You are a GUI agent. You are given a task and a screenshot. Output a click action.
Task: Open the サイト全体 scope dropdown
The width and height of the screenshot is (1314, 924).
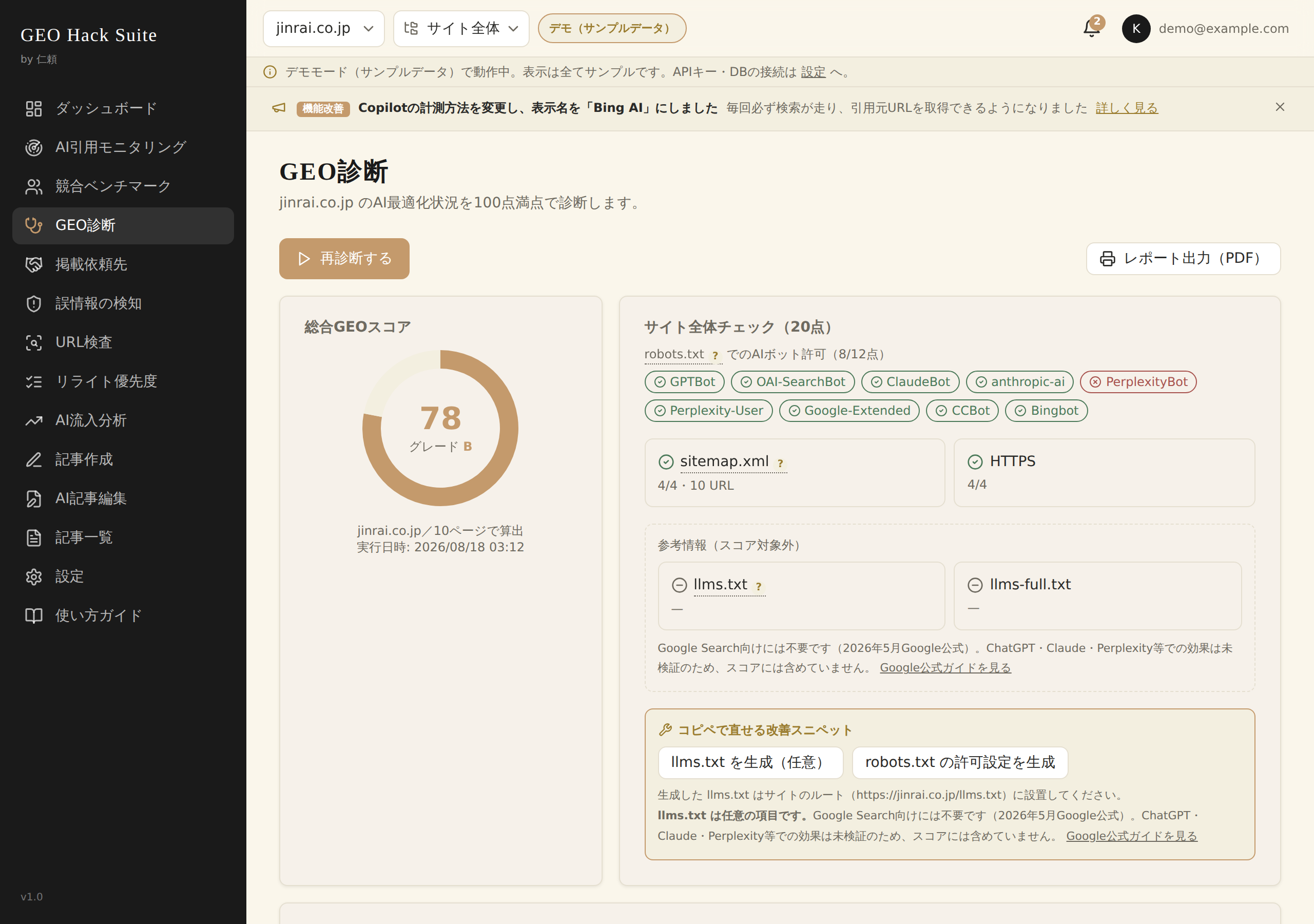coord(461,29)
